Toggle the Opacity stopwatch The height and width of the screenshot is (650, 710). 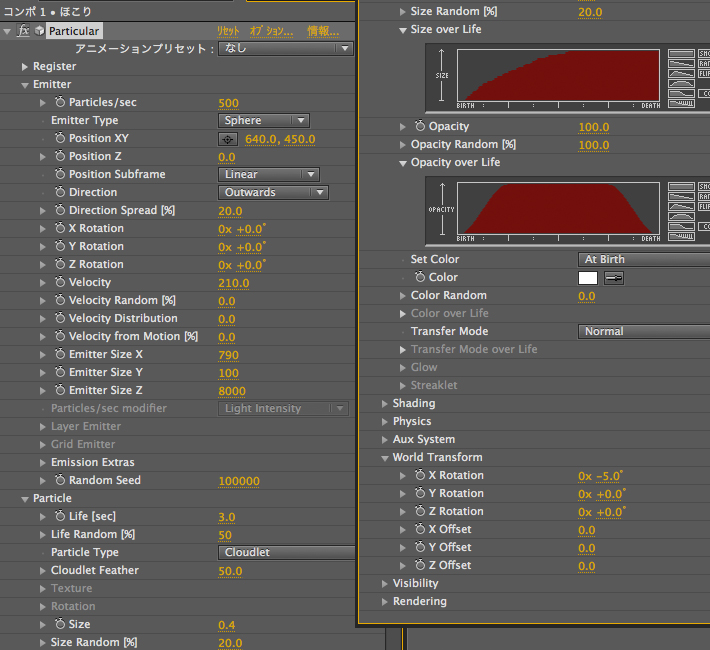(x=420, y=127)
